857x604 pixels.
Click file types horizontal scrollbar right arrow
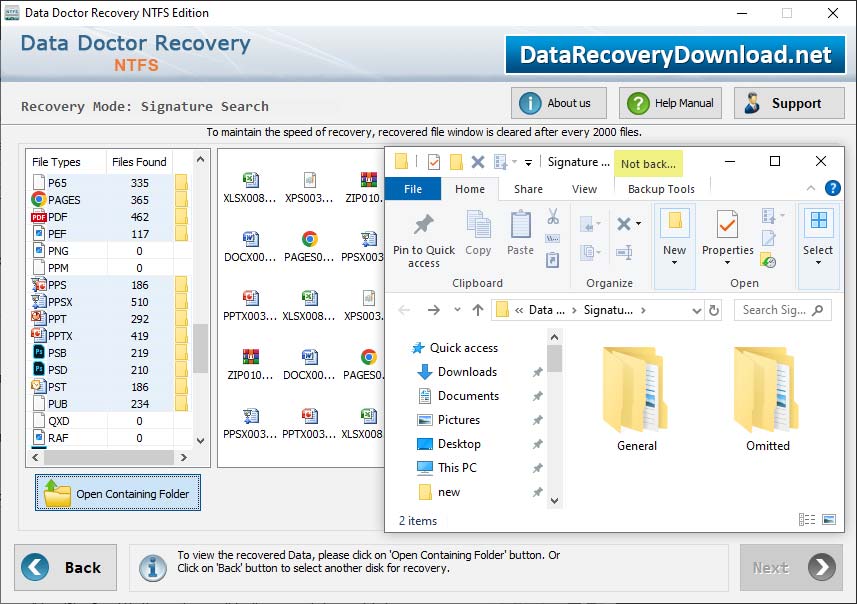(184, 457)
